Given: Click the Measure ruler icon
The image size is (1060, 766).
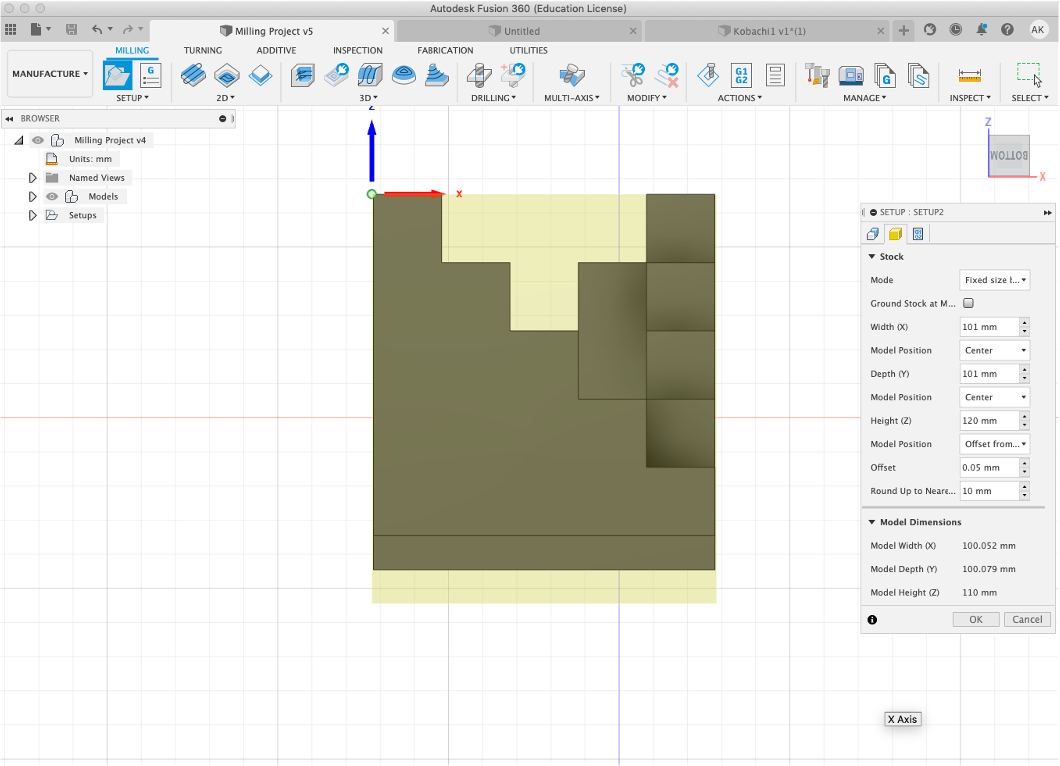Looking at the screenshot, I should 969,75.
